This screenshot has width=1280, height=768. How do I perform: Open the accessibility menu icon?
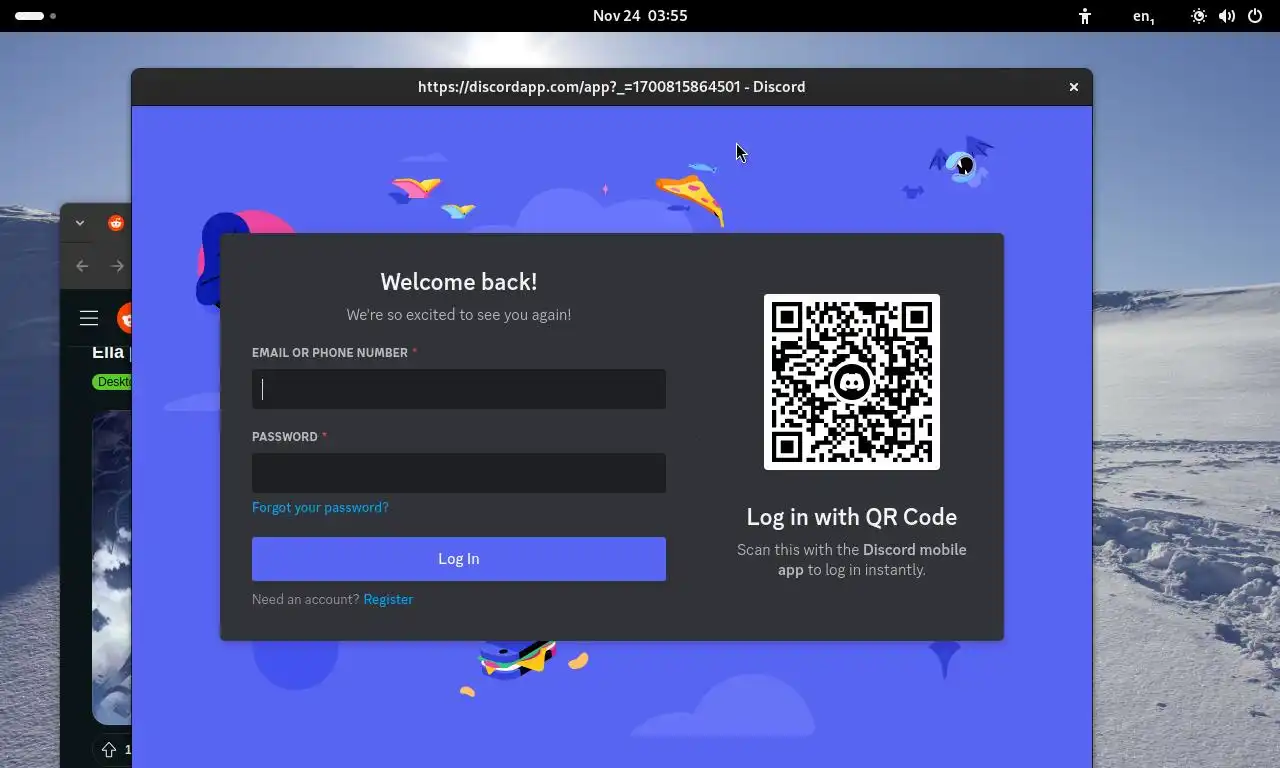click(x=1085, y=16)
